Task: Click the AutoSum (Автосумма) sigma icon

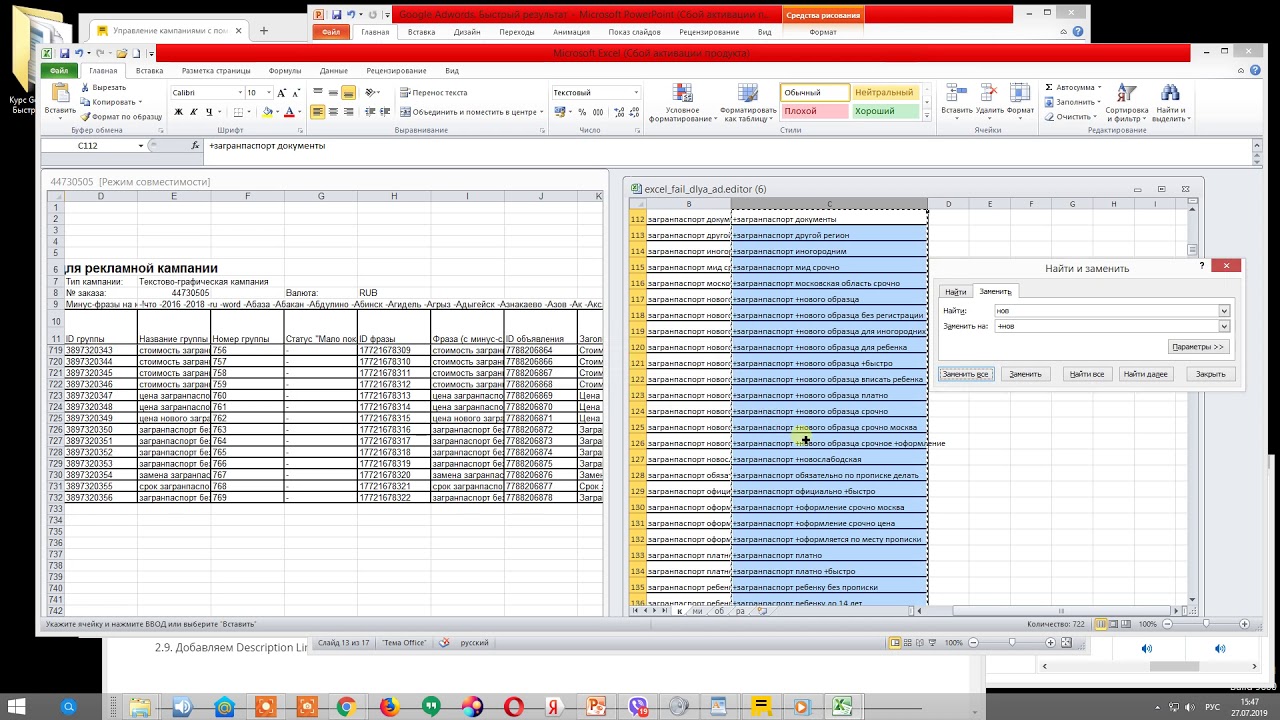Action: click(1050, 88)
